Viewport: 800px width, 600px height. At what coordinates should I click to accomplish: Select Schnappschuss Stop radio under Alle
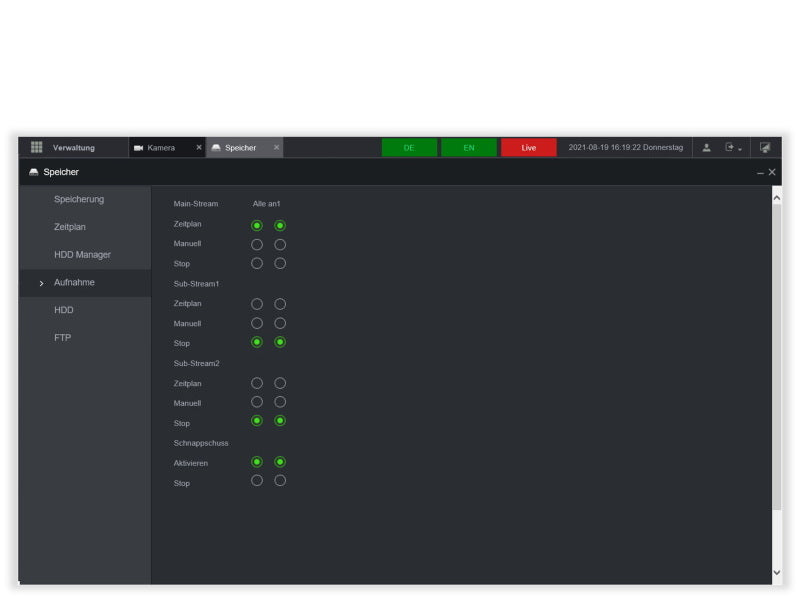257,481
